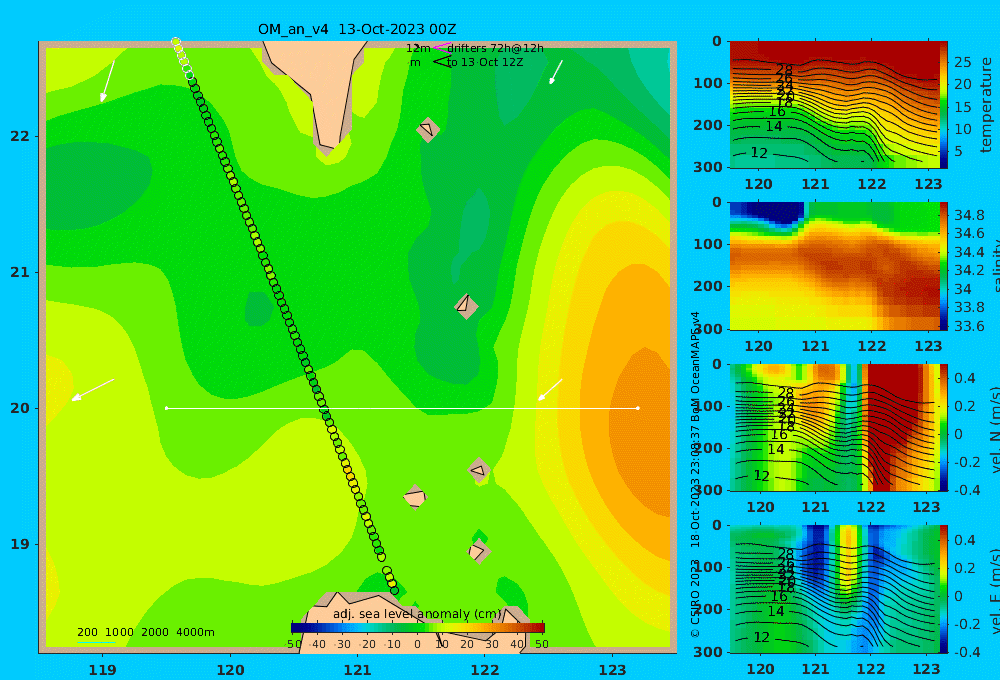Click the 25 tick on temperature scale

click(x=963, y=62)
